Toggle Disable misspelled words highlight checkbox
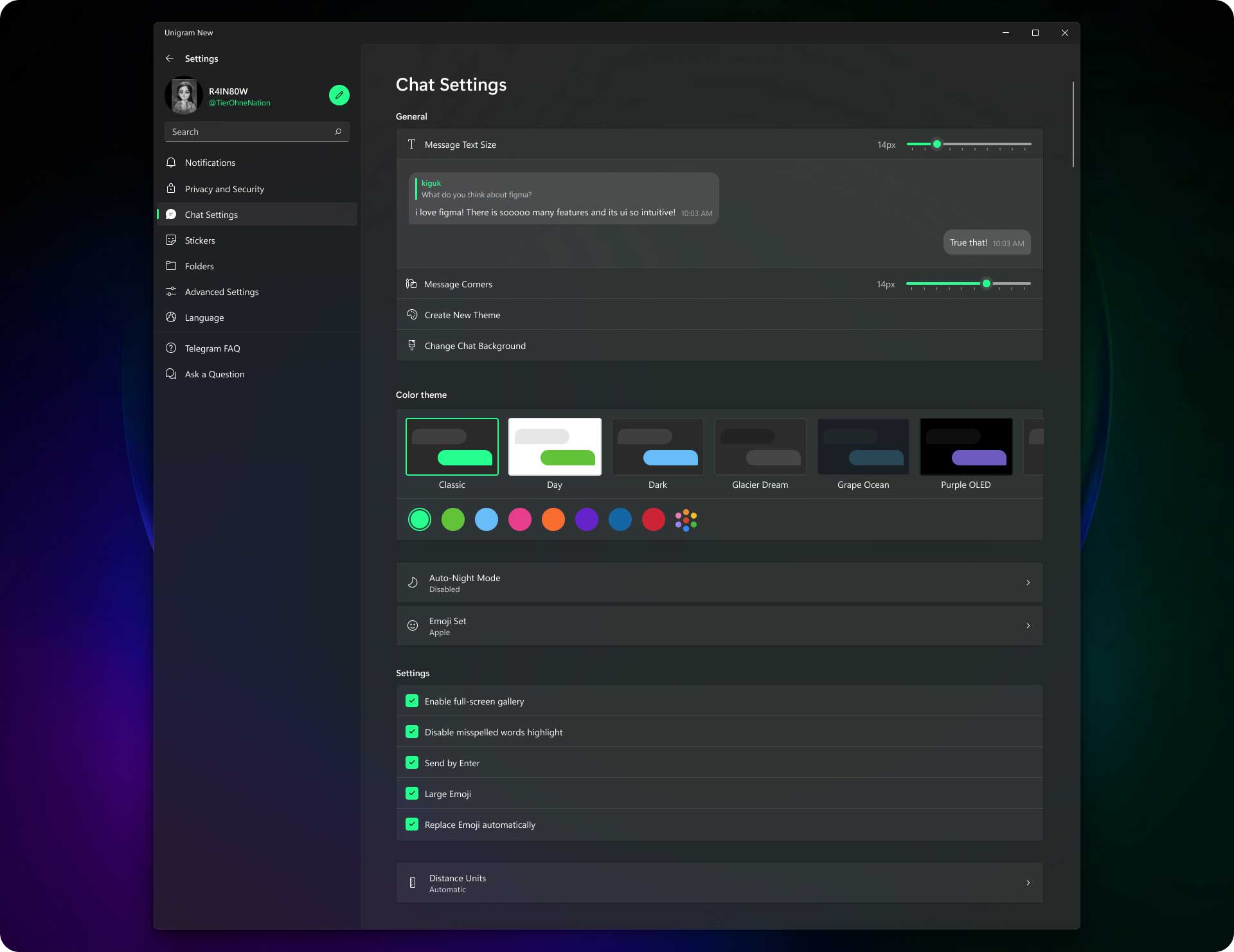Image resolution: width=1234 pixels, height=952 pixels. (x=412, y=732)
